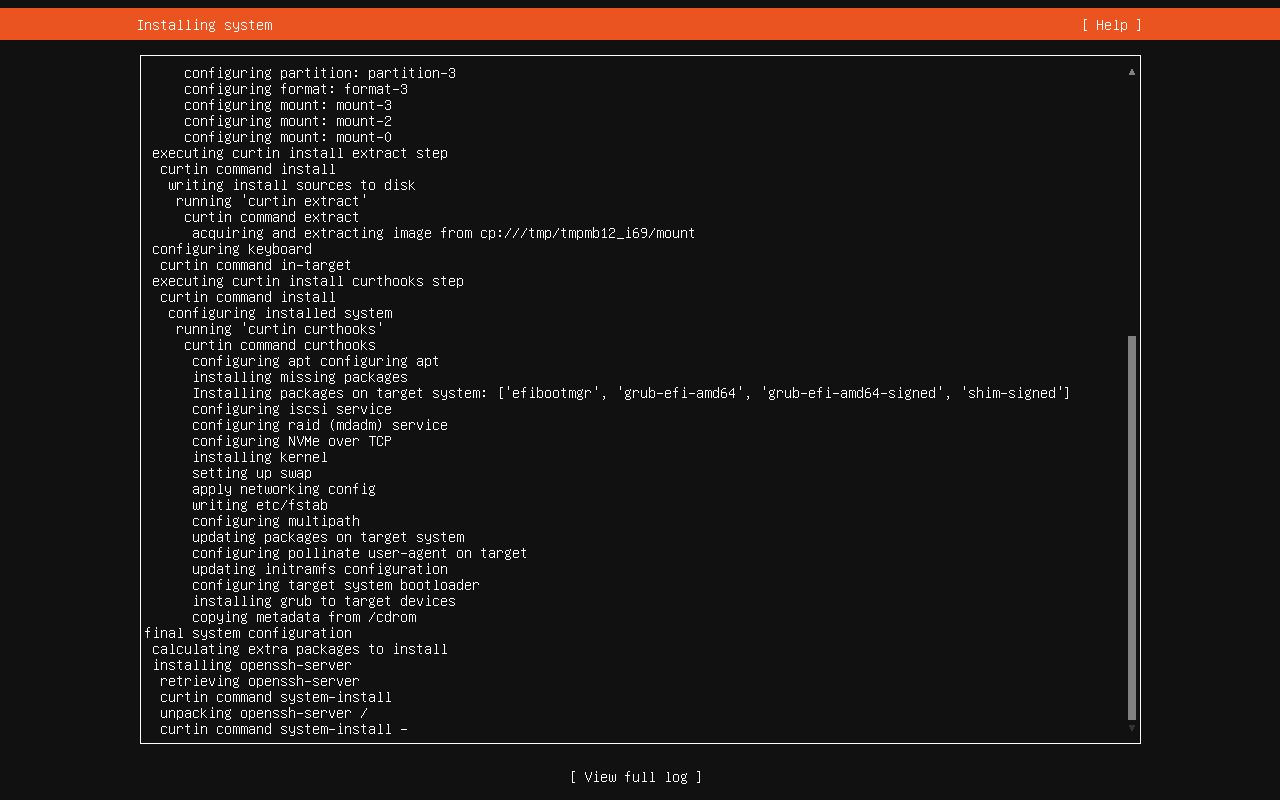Select the "acquiring and extracting image" log line
Image resolution: width=1280 pixels, height=800 pixels.
tap(443, 233)
